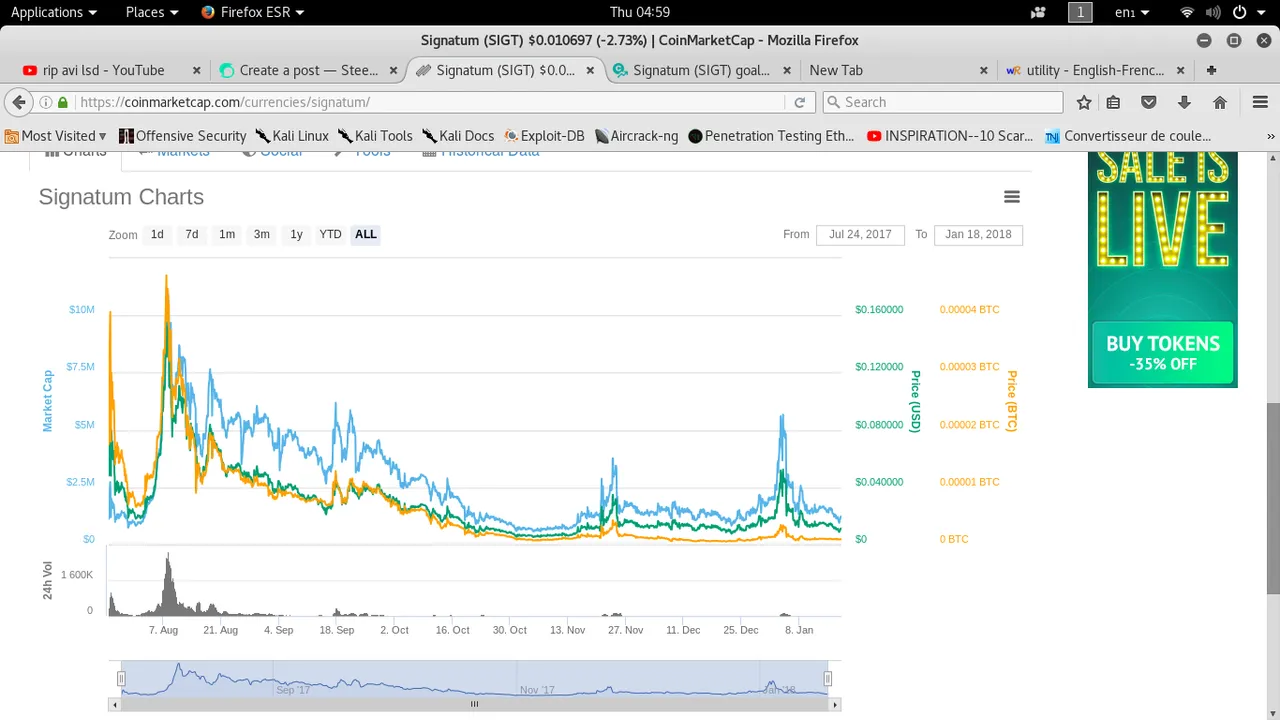This screenshot has width=1280, height=720.
Task: Open the Firefox hamburger menu
Action: (1260, 102)
